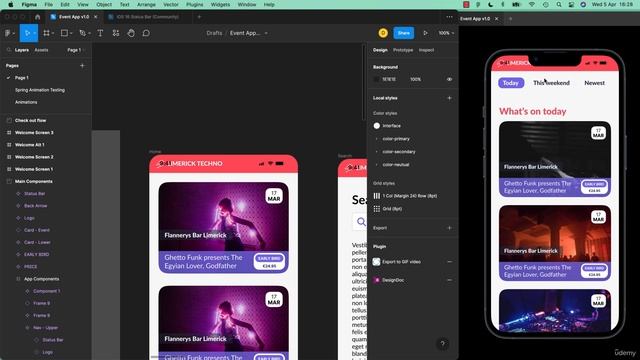Click the user avatar in toolbar
Viewport: 640px width, 360px height.
click(x=383, y=33)
